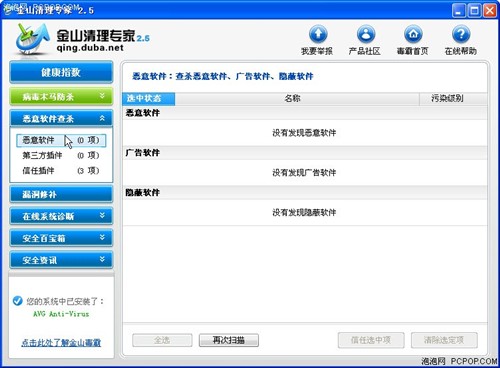Select 恶意软件 (0 项) item
This screenshot has width=500, height=368.
61,140
